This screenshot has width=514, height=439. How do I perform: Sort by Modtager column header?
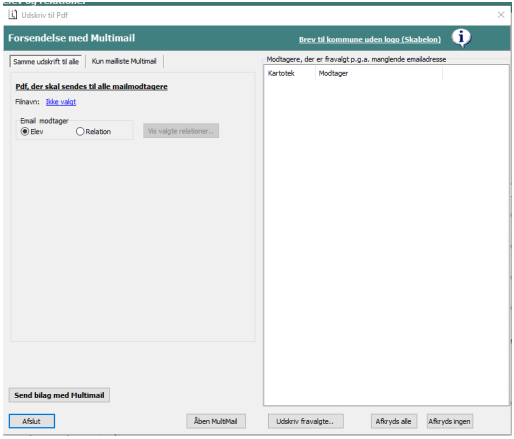379,73
